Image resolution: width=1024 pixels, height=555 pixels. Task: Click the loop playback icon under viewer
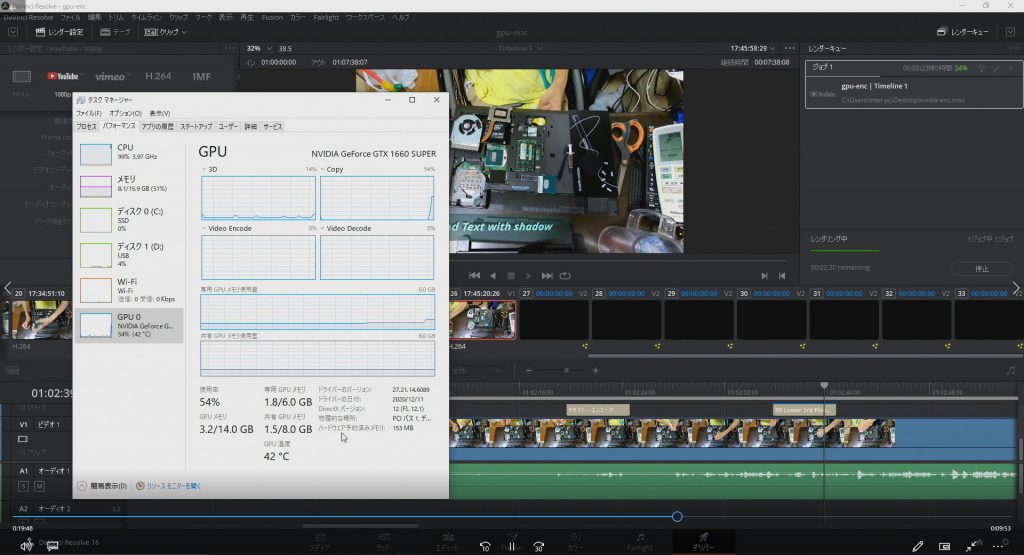pos(565,275)
